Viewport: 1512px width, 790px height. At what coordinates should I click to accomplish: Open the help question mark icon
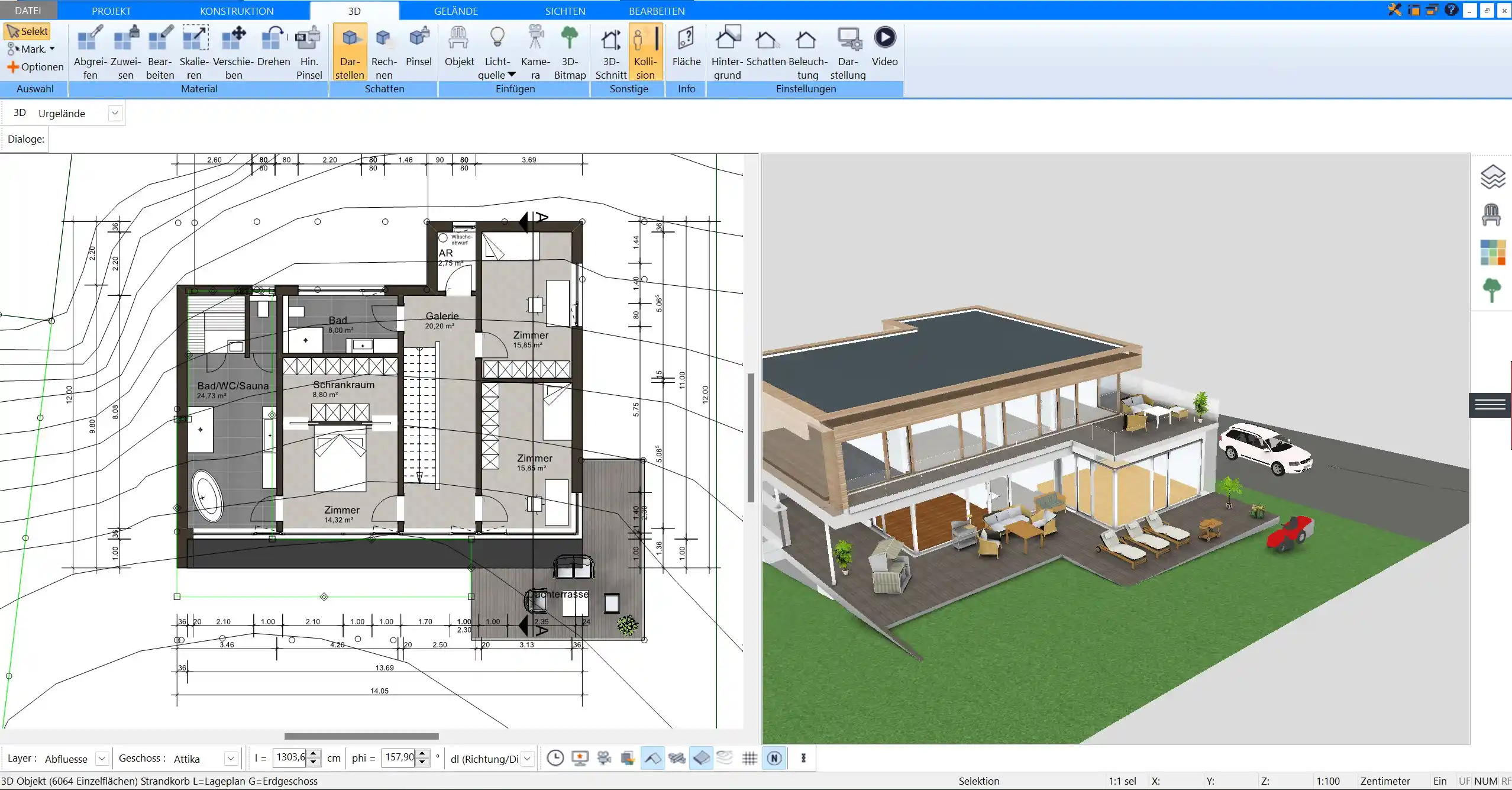pyautogui.click(x=1450, y=9)
